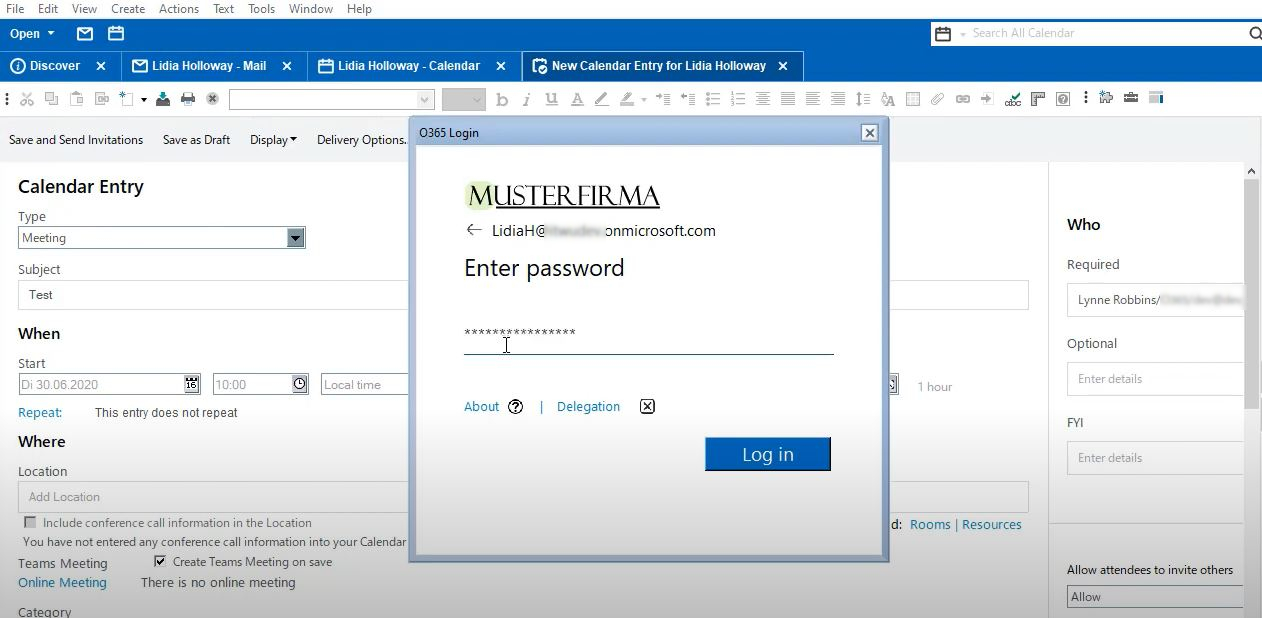Open the Create menu

pyautogui.click(x=128, y=9)
